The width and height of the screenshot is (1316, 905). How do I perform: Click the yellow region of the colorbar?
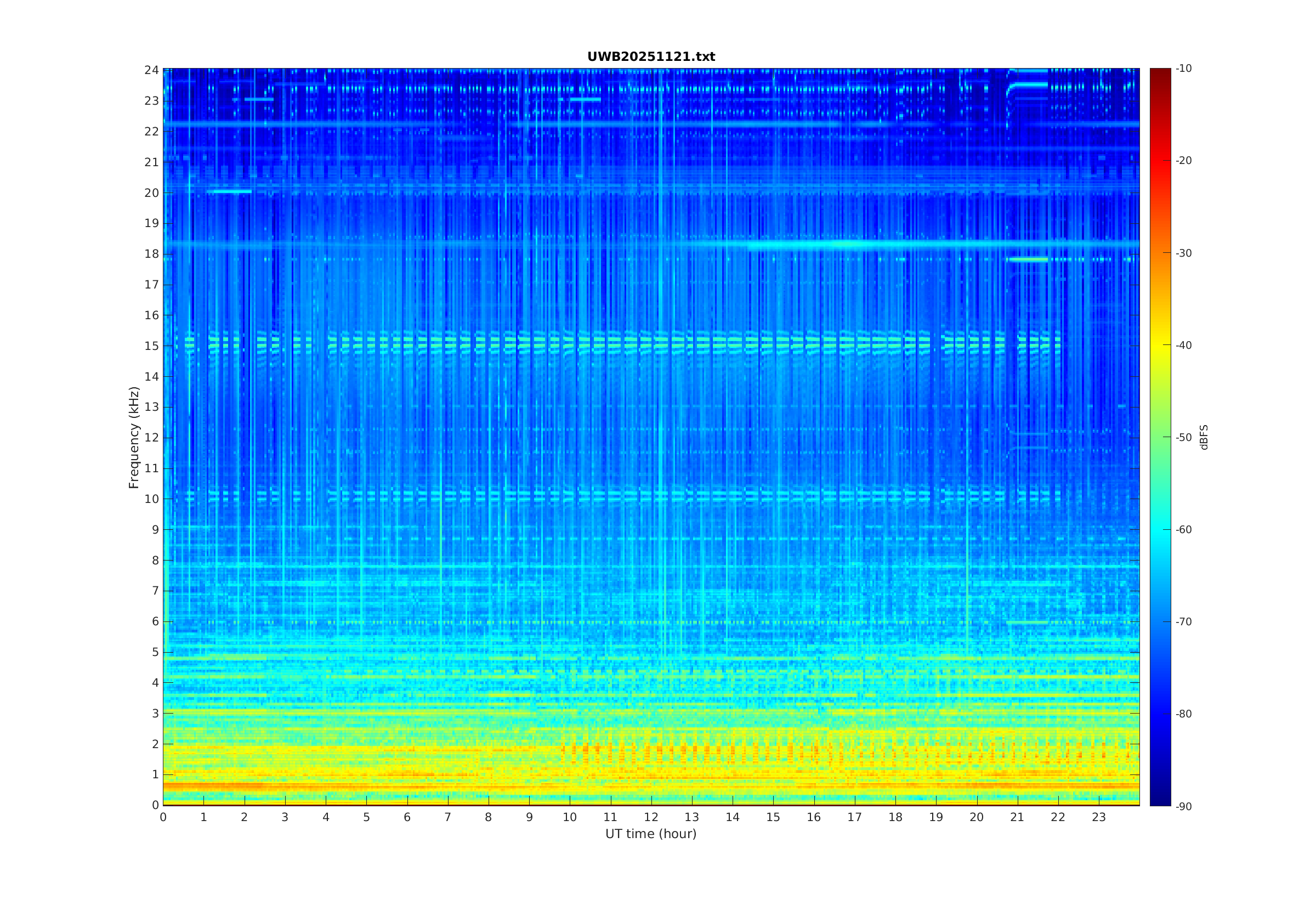pos(1160,345)
